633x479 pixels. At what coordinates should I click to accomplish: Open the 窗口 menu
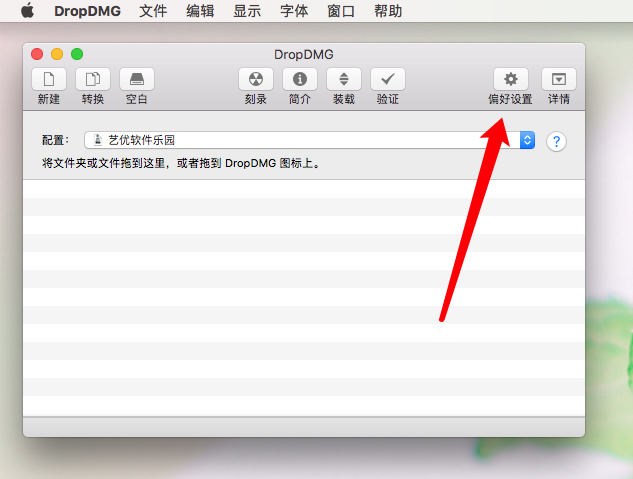coord(341,11)
